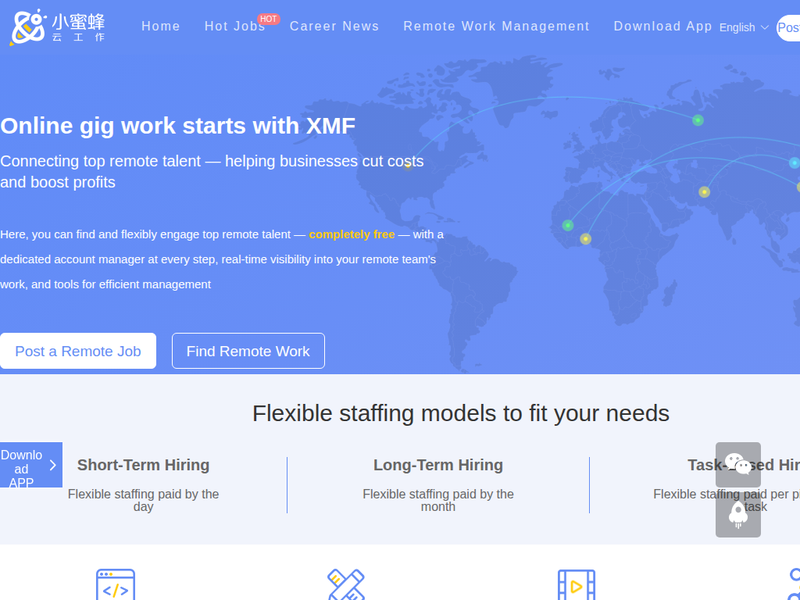Select Long-Term Hiring model
800x600 pixels.
(x=438, y=465)
